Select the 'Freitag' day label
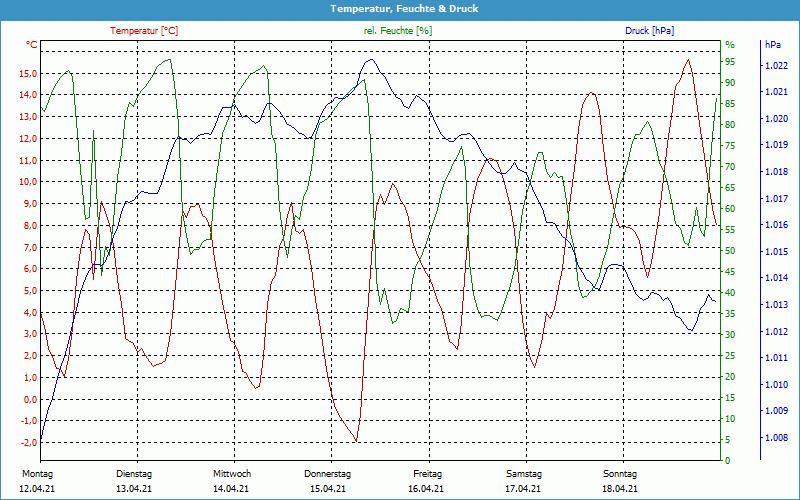 [428, 474]
